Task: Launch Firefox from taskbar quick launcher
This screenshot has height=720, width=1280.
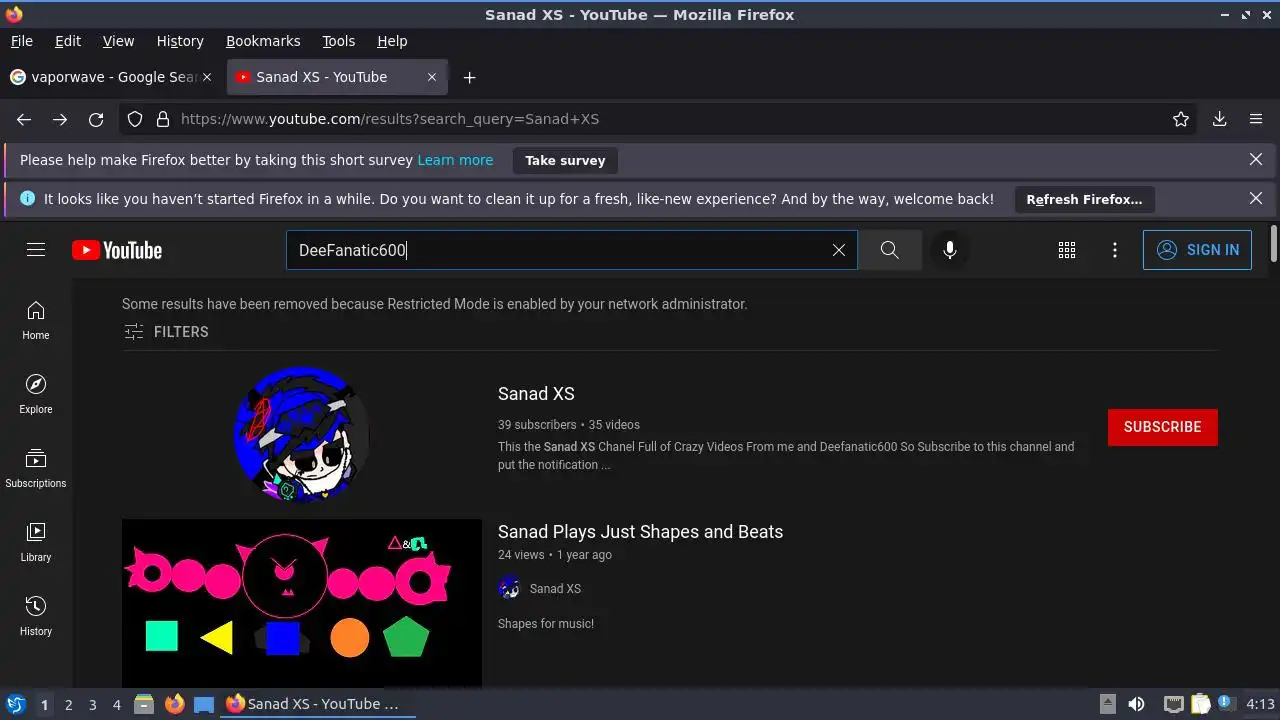Action: pos(174,704)
